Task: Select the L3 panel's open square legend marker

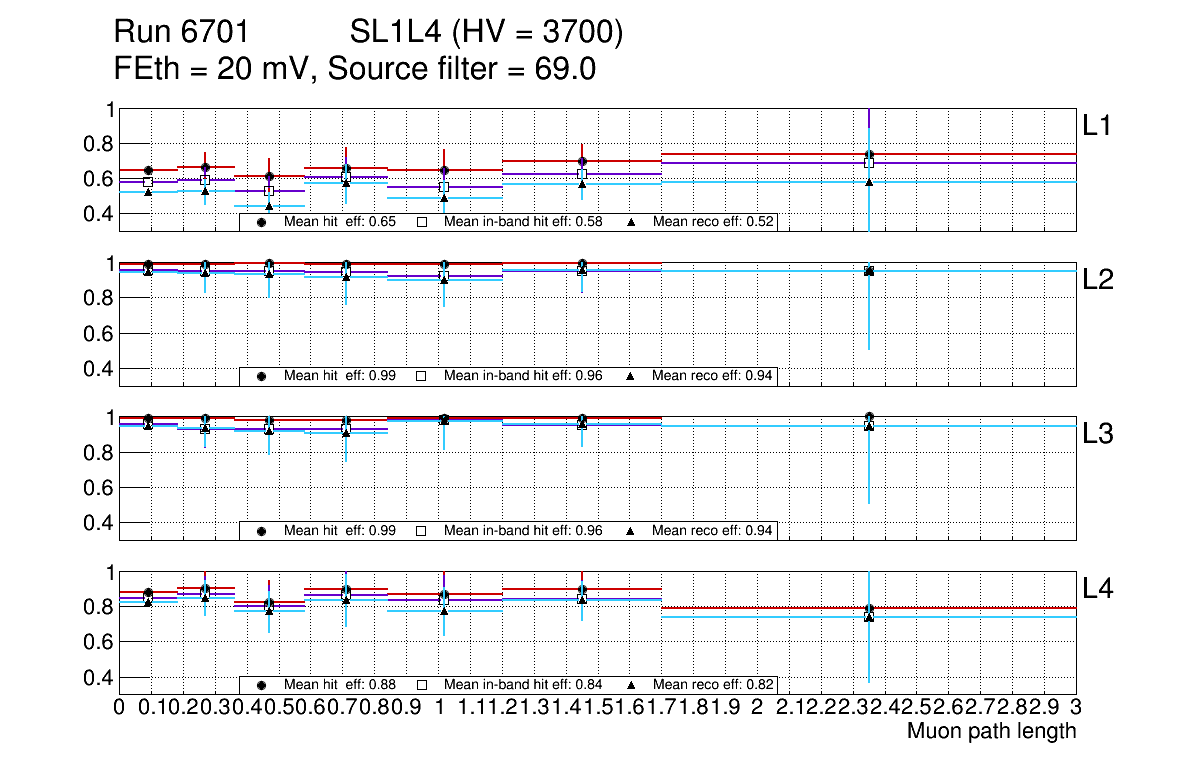Action: pyautogui.click(x=422, y=530)
